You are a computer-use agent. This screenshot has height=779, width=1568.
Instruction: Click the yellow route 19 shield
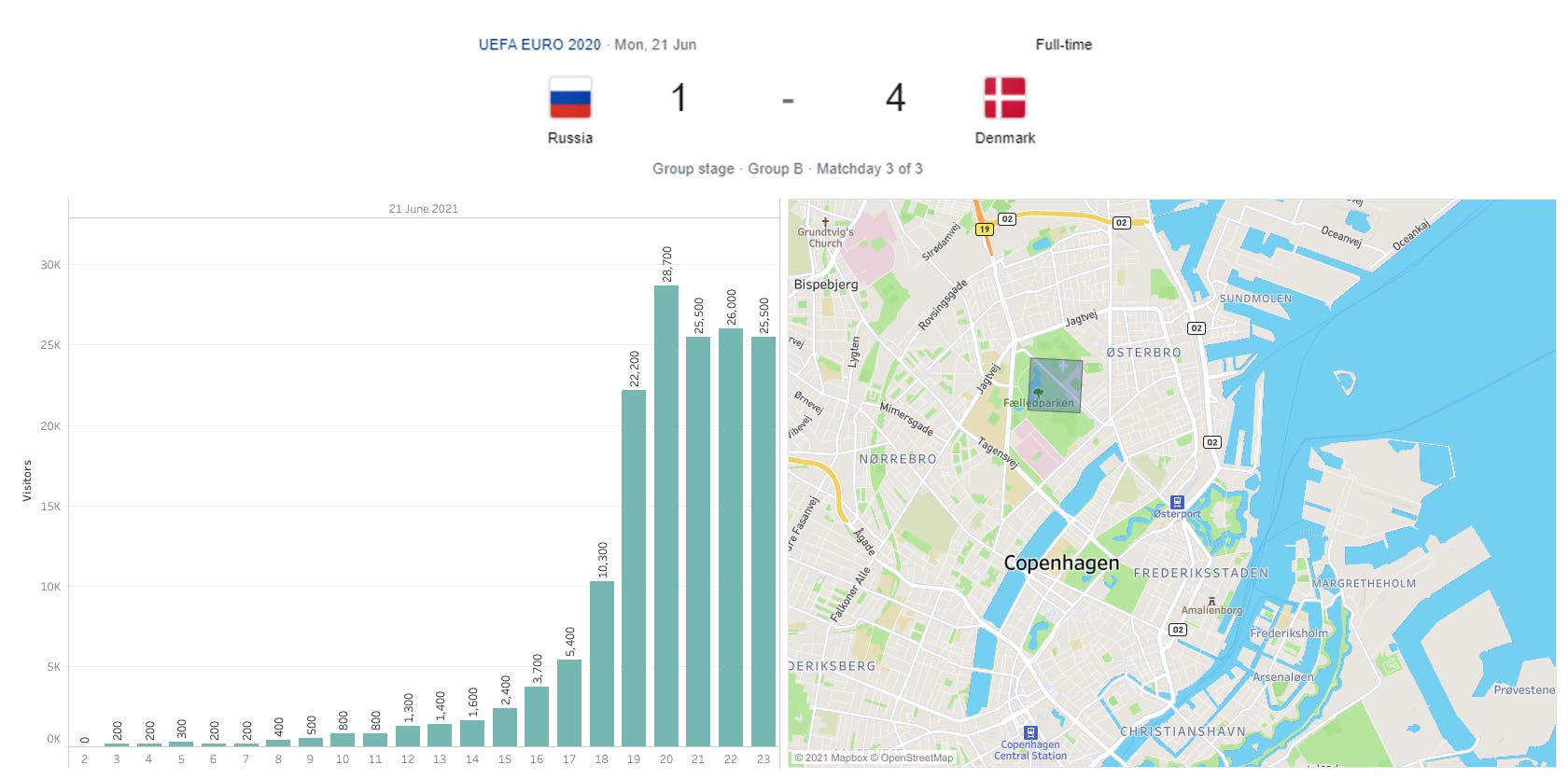(984, 229)
